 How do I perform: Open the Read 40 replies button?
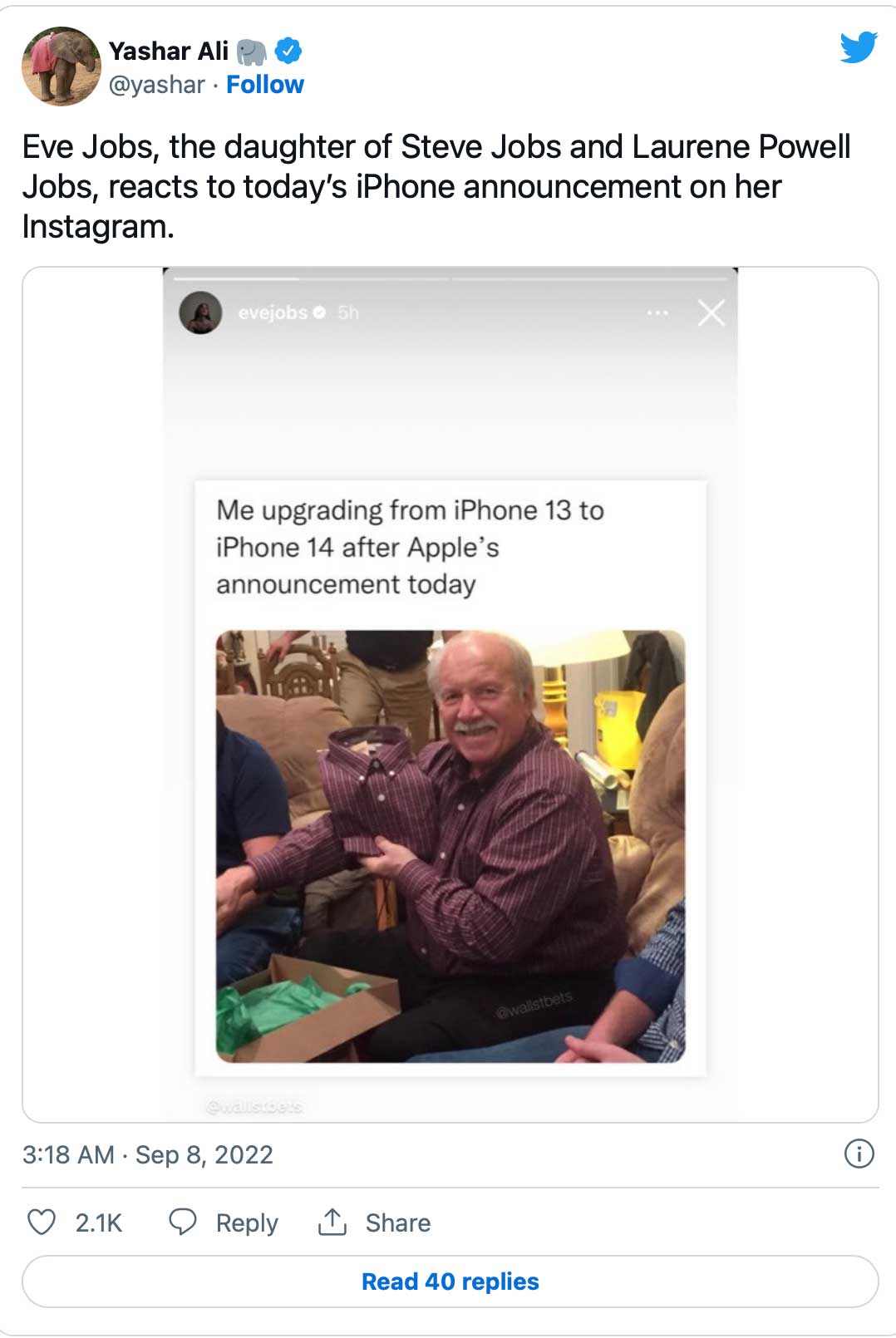[450, 1281]
